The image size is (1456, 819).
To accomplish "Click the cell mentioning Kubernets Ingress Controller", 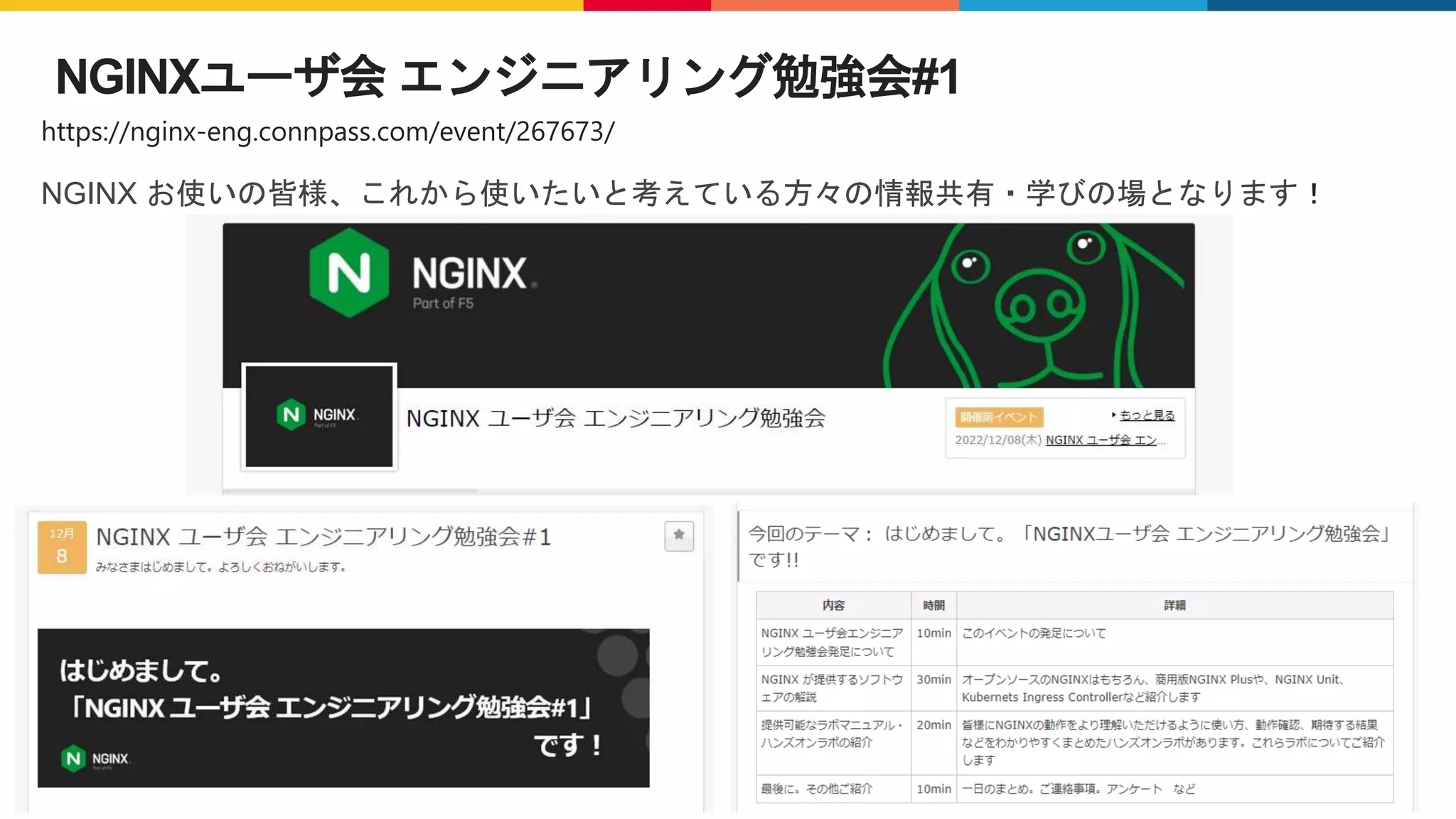I will coord(1174,688).
